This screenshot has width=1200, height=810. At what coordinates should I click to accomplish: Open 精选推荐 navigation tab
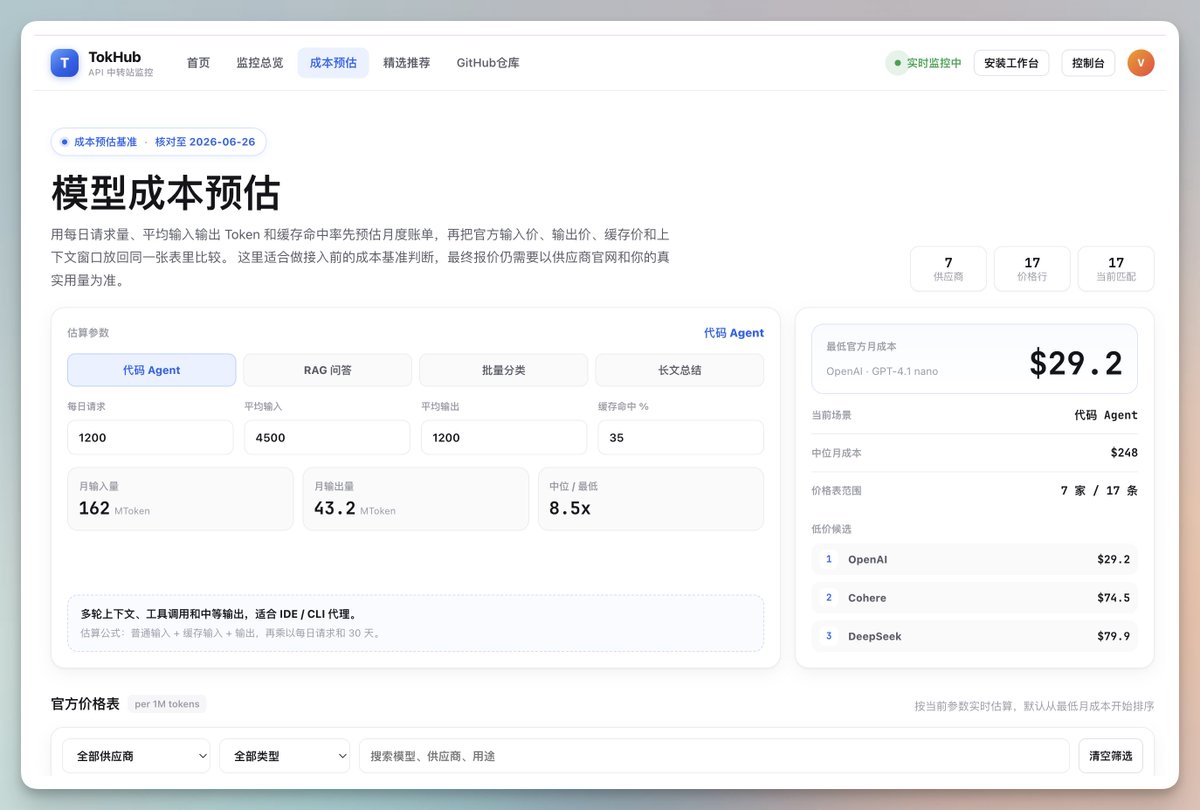pos(406,63)
